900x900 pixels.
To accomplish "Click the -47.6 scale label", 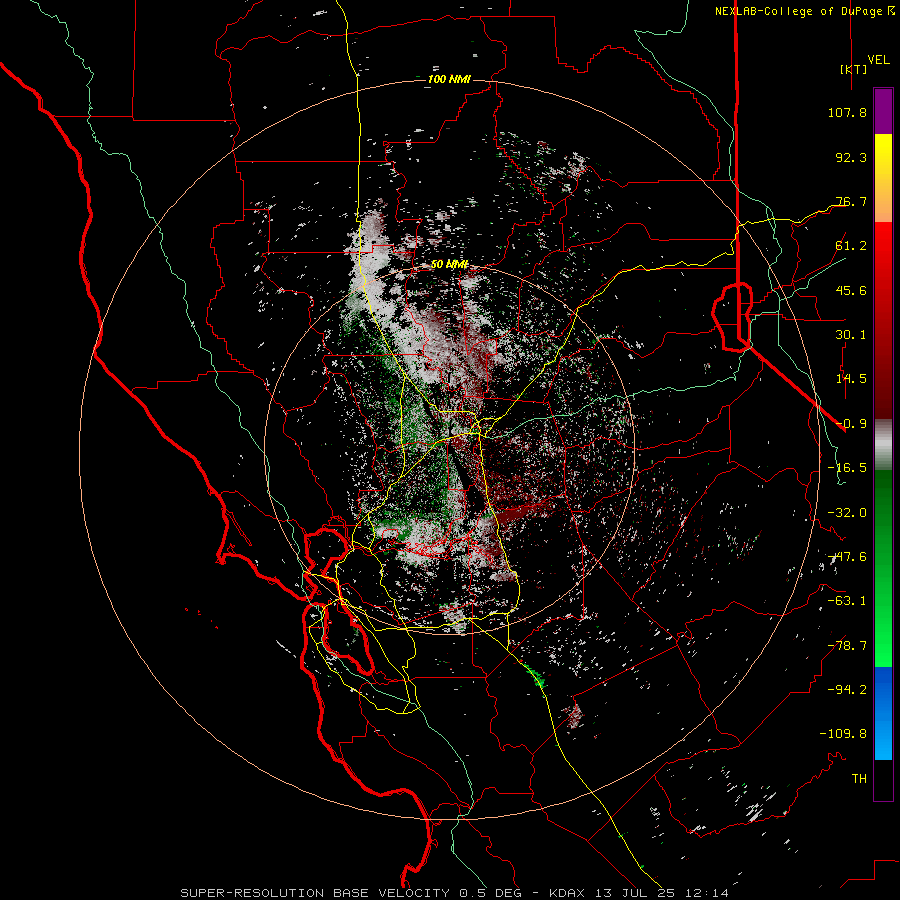I will 847,557.
